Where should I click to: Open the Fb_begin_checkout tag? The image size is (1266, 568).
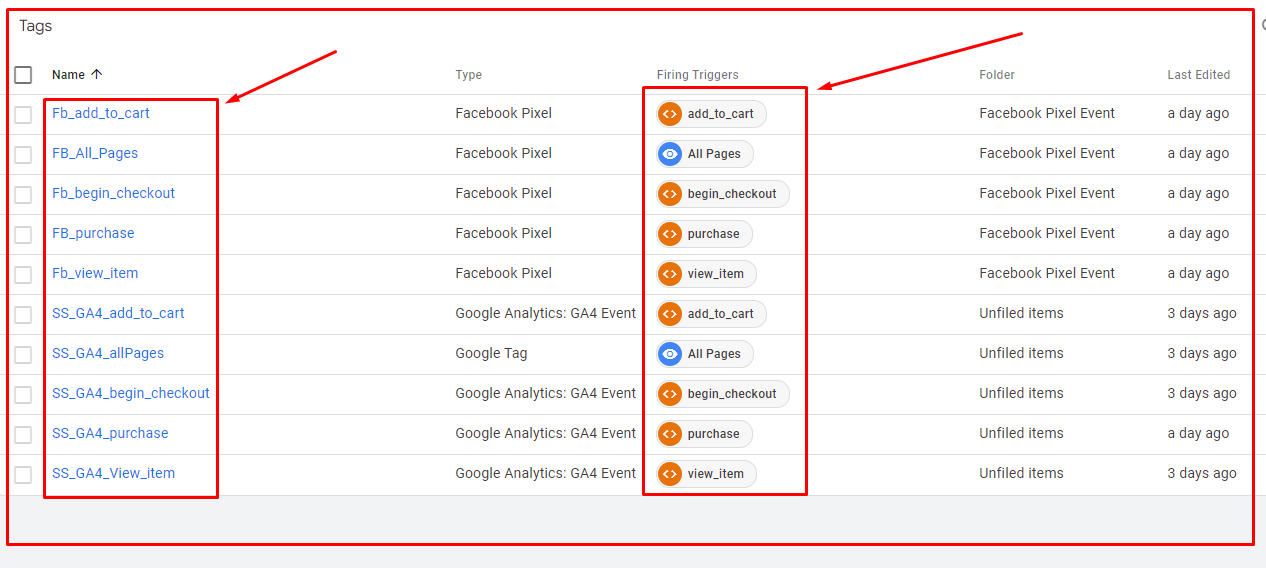[x=113, y=193]
